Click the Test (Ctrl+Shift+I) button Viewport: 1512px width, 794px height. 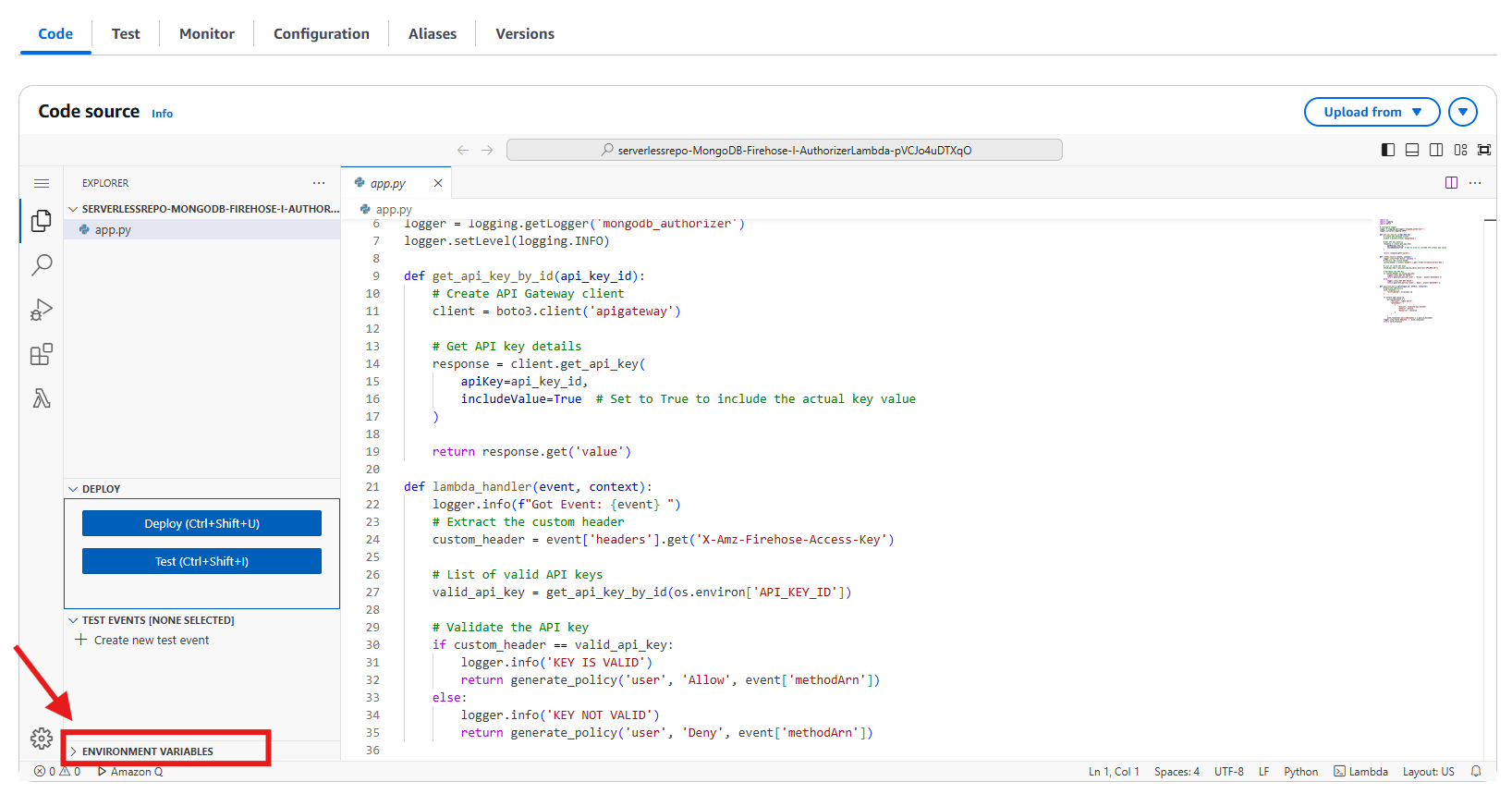(x=201, y=561)
